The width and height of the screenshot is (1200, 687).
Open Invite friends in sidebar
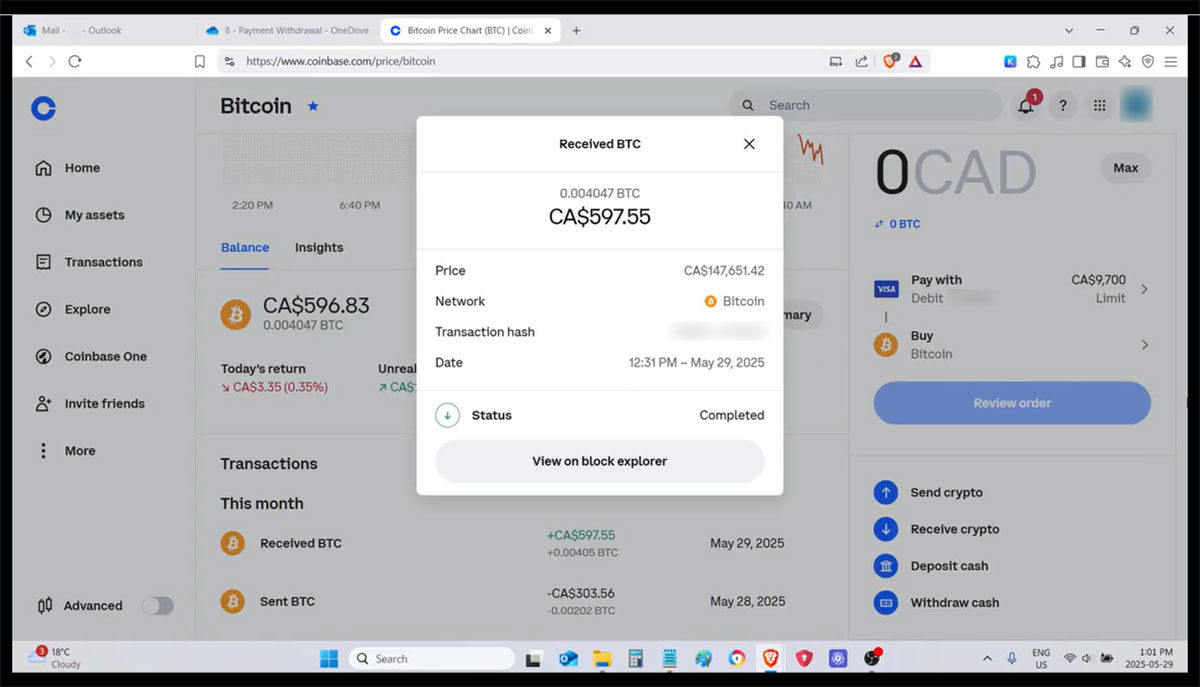(x=90, y=403)
